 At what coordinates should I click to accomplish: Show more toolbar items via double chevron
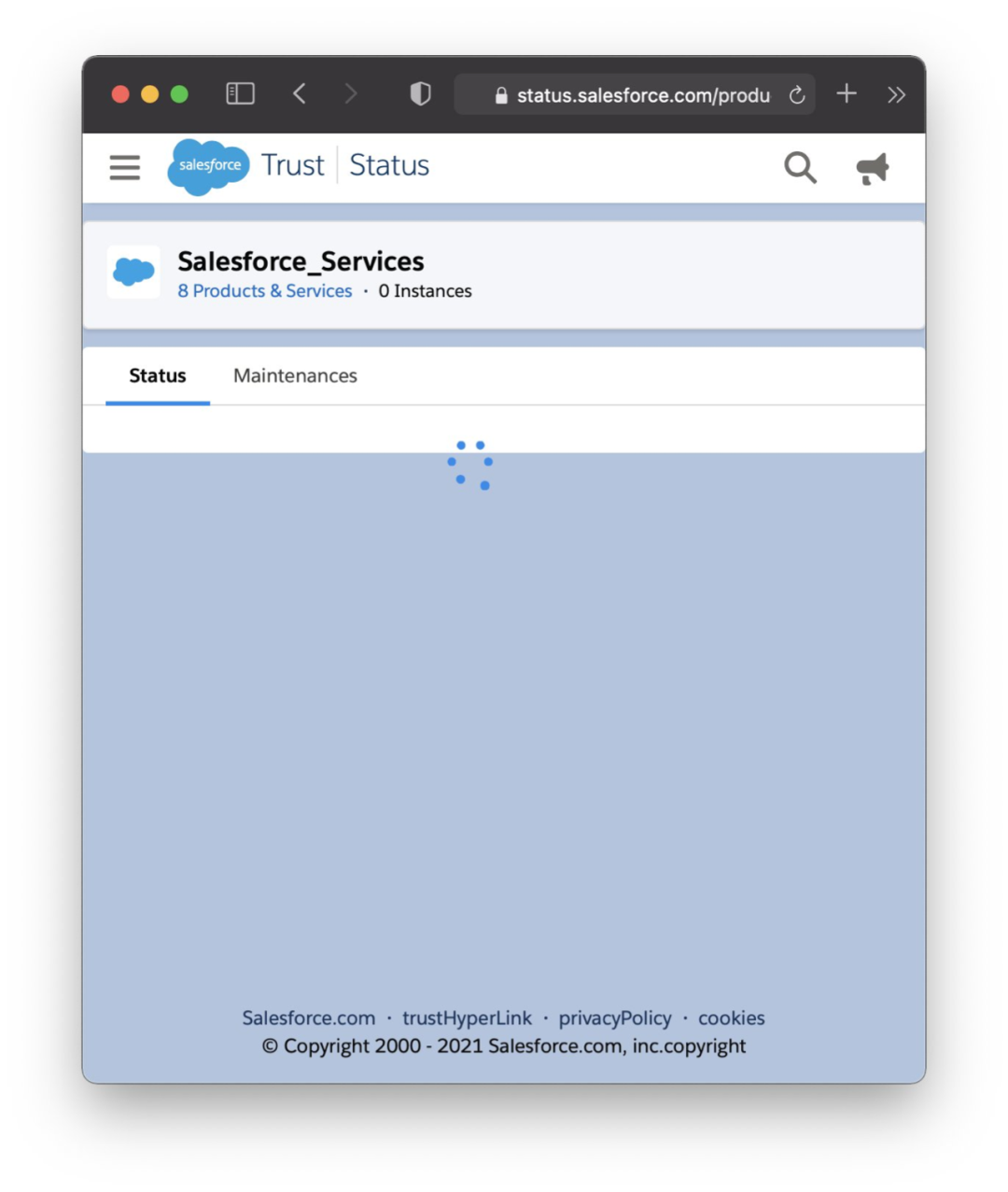pyautogui.click(x=896, y=94)
